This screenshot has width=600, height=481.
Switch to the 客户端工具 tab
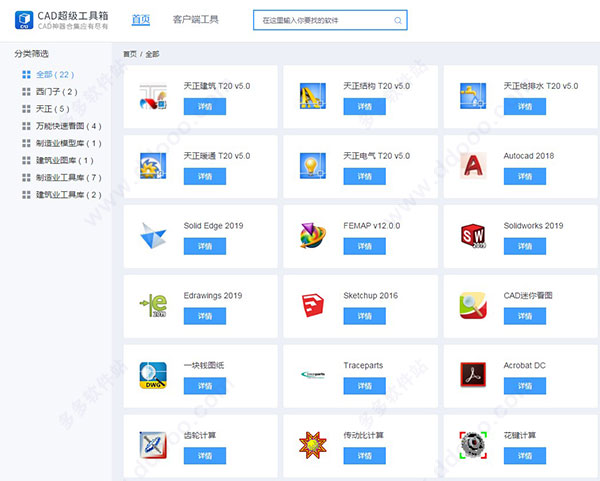(x=196, y=19)
